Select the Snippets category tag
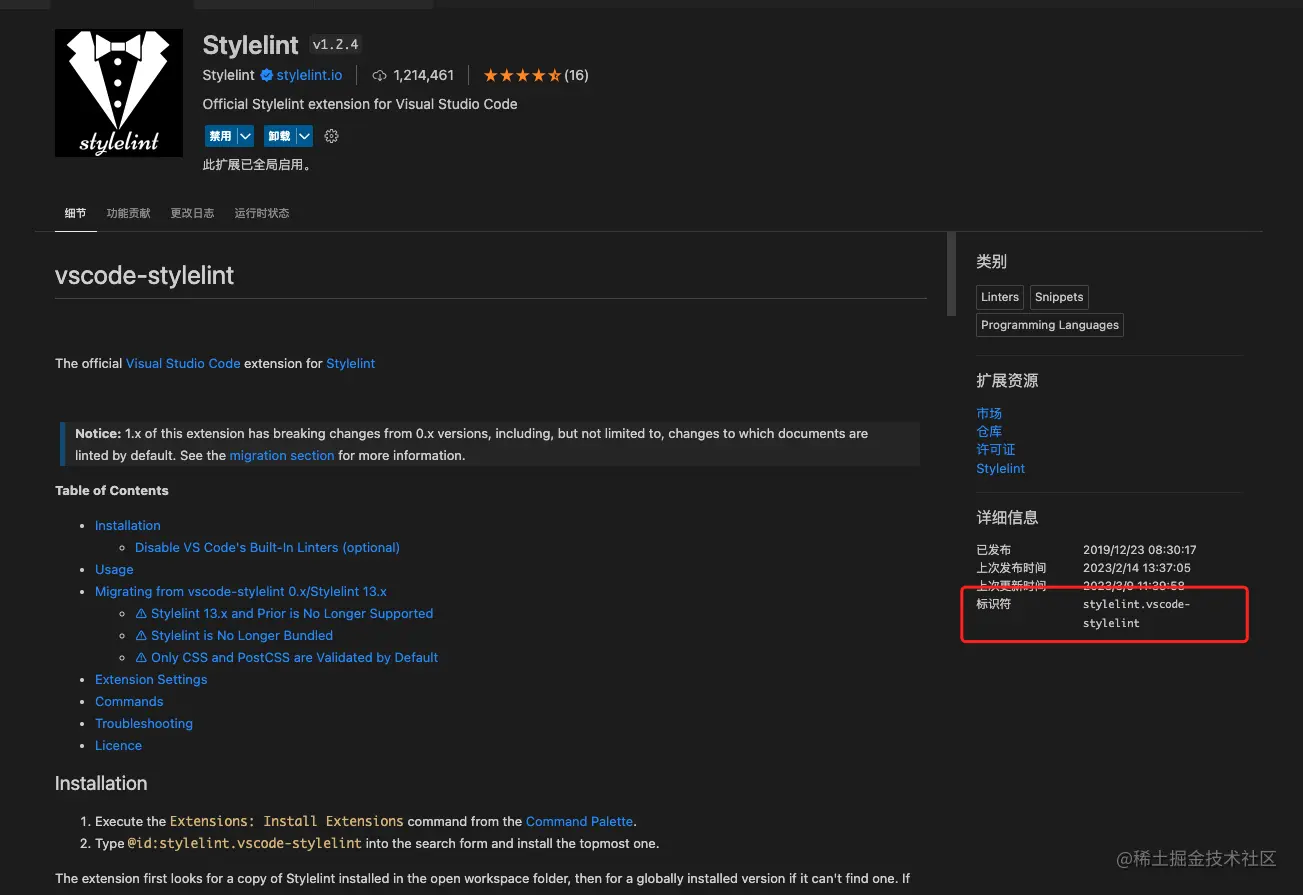Image resolution: width=1303 pixels, height=895 pixels. point(1059,297)
